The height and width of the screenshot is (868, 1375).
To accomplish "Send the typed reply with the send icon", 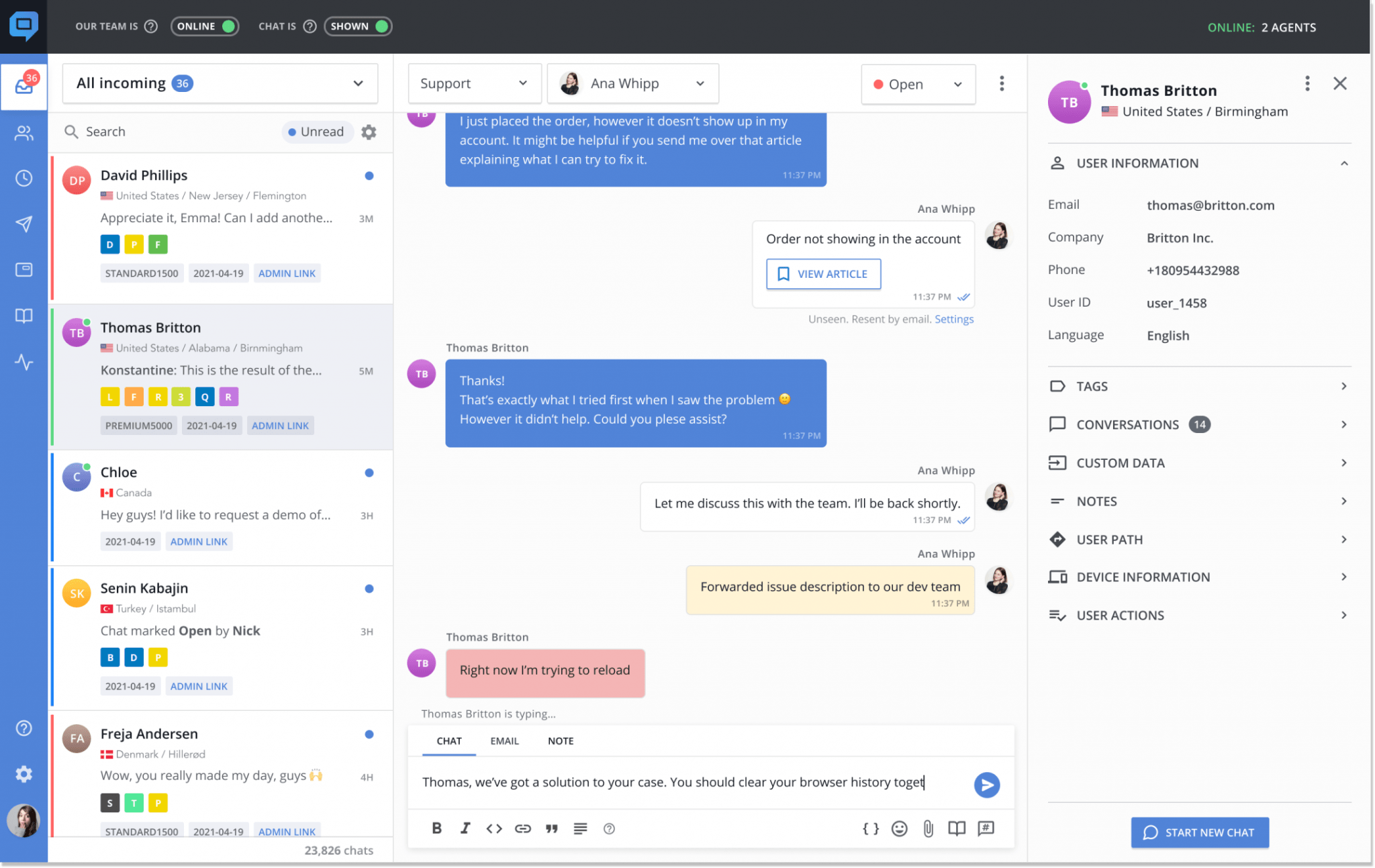I will pyautogui.click(x=986, y=784).
